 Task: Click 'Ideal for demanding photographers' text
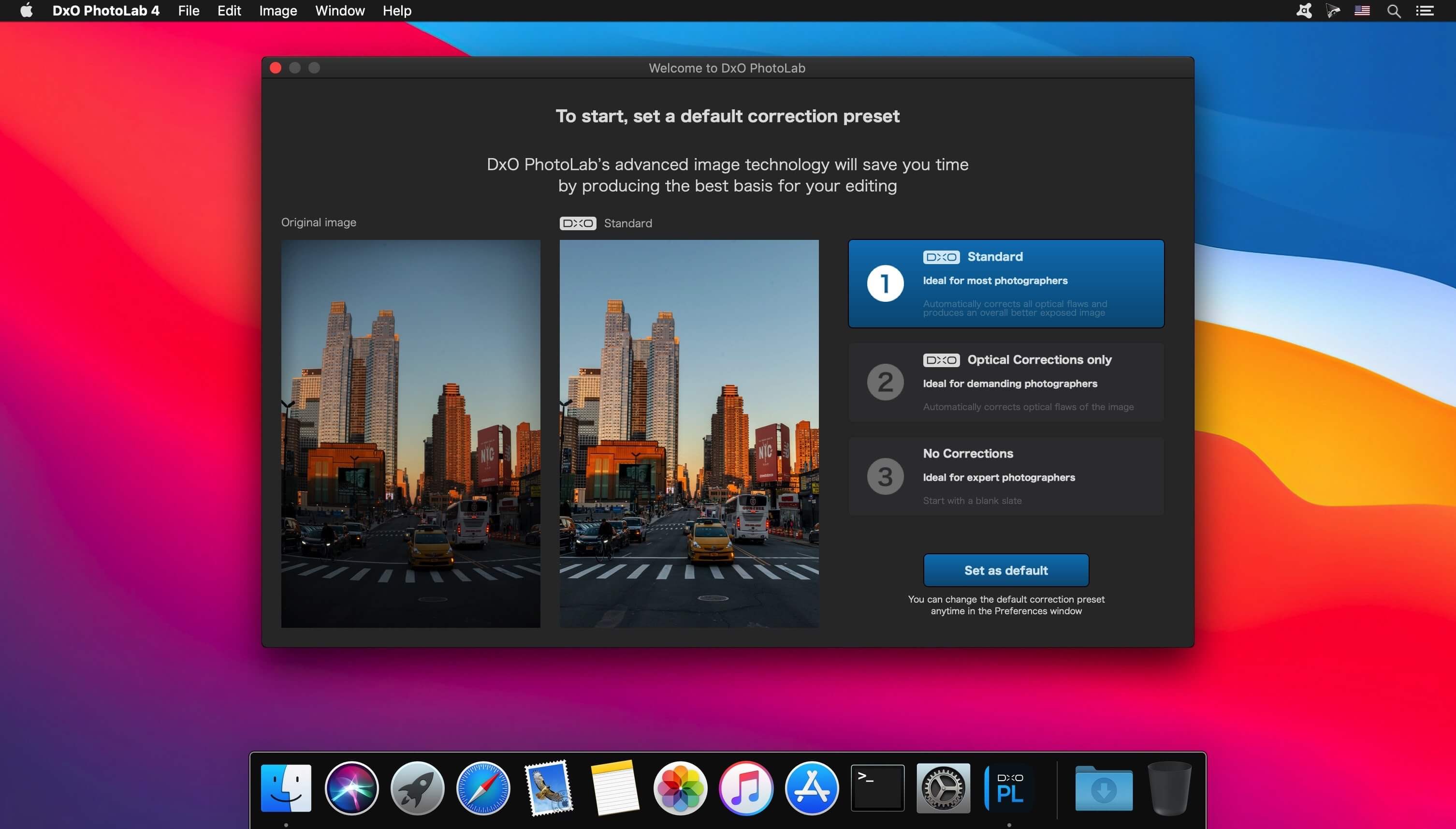(x=1010, y=383)
